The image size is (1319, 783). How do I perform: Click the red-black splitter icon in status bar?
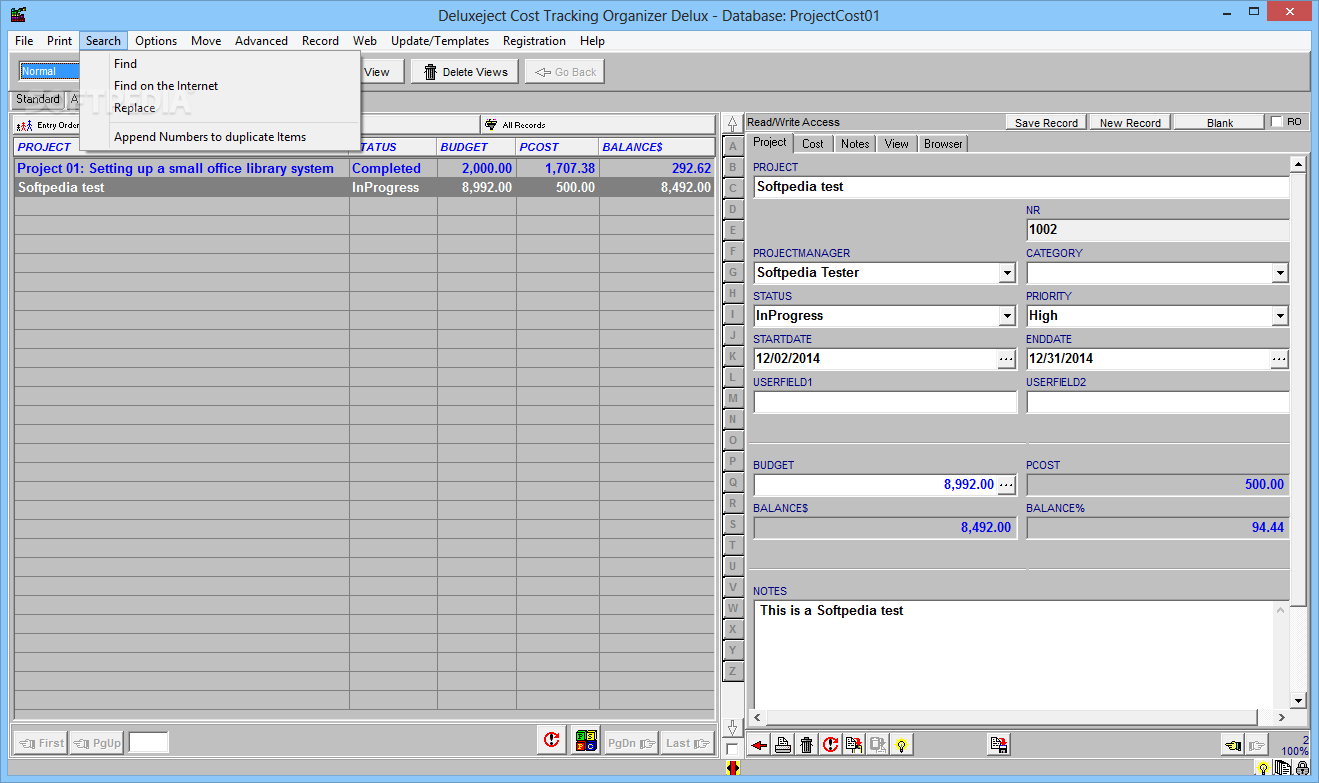click(733, 768)
